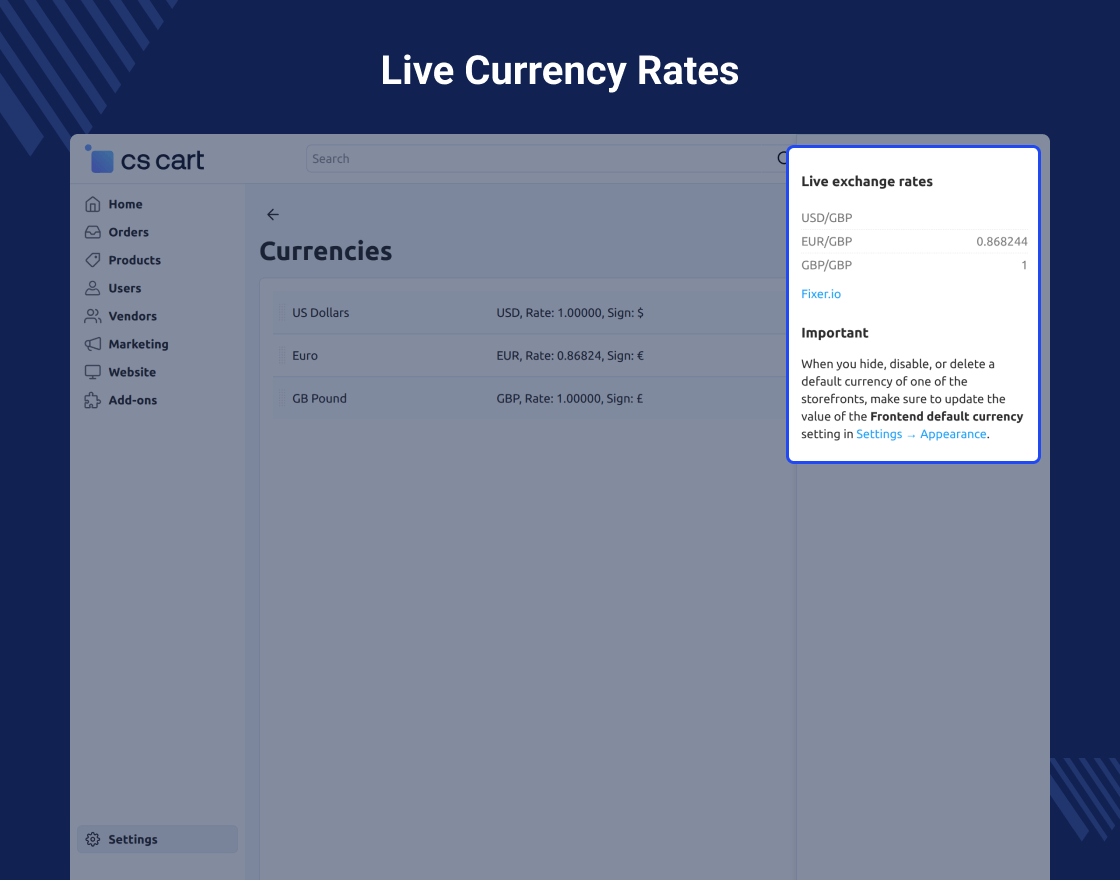Click the CS-Cart logo
Image resolution: width=1120 pixels, height=880 pixels.
(146, 159)
